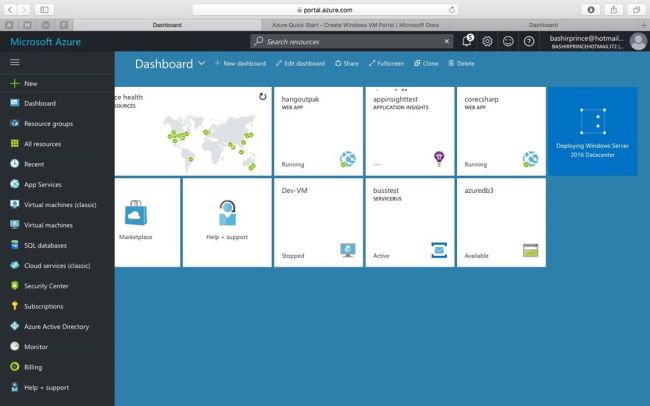The width and height of the screenshot is (650, 406).
Task: Click the Billing circle icon
Action: point(15,367)
